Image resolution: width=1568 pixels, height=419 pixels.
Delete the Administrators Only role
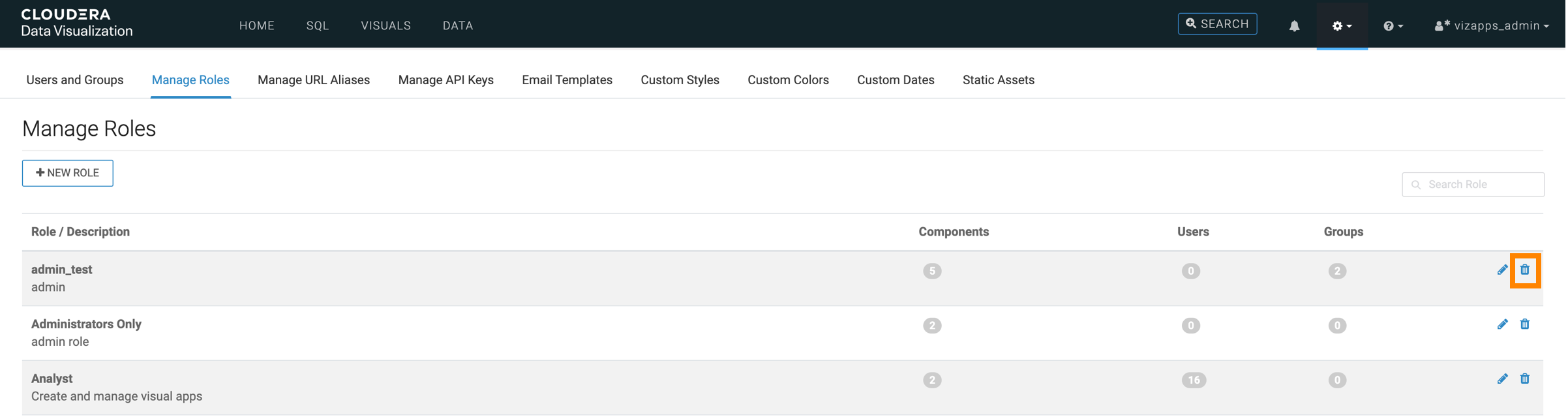tap(1524, 324)
